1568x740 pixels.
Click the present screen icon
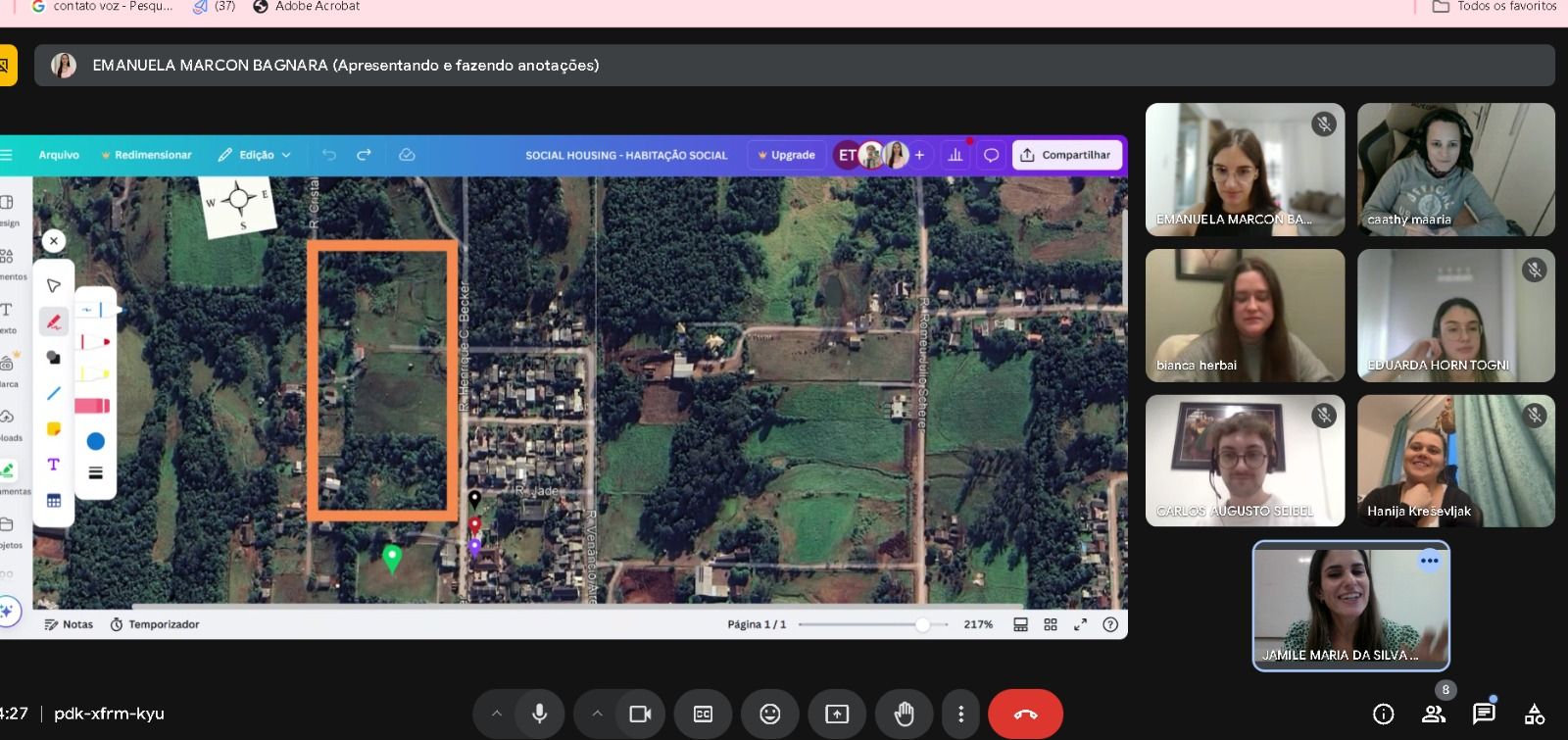click(x=837, y=714)
